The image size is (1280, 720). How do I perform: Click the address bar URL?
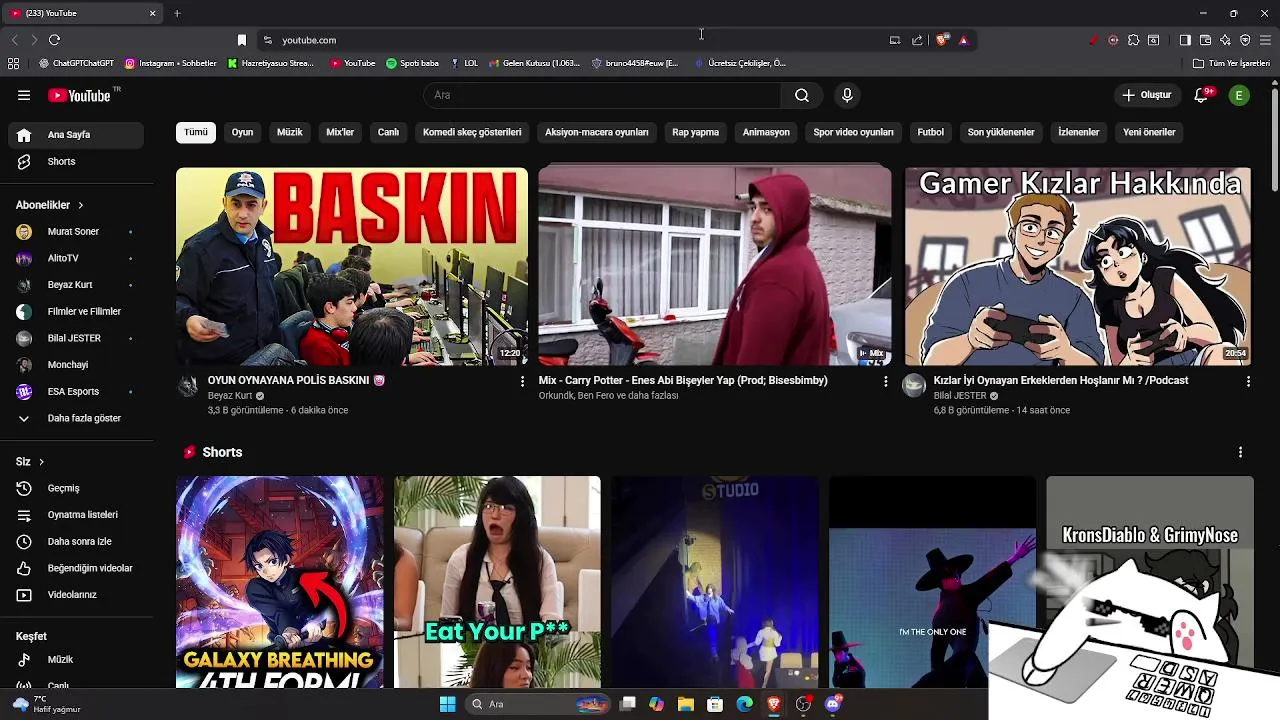point(309,40)
